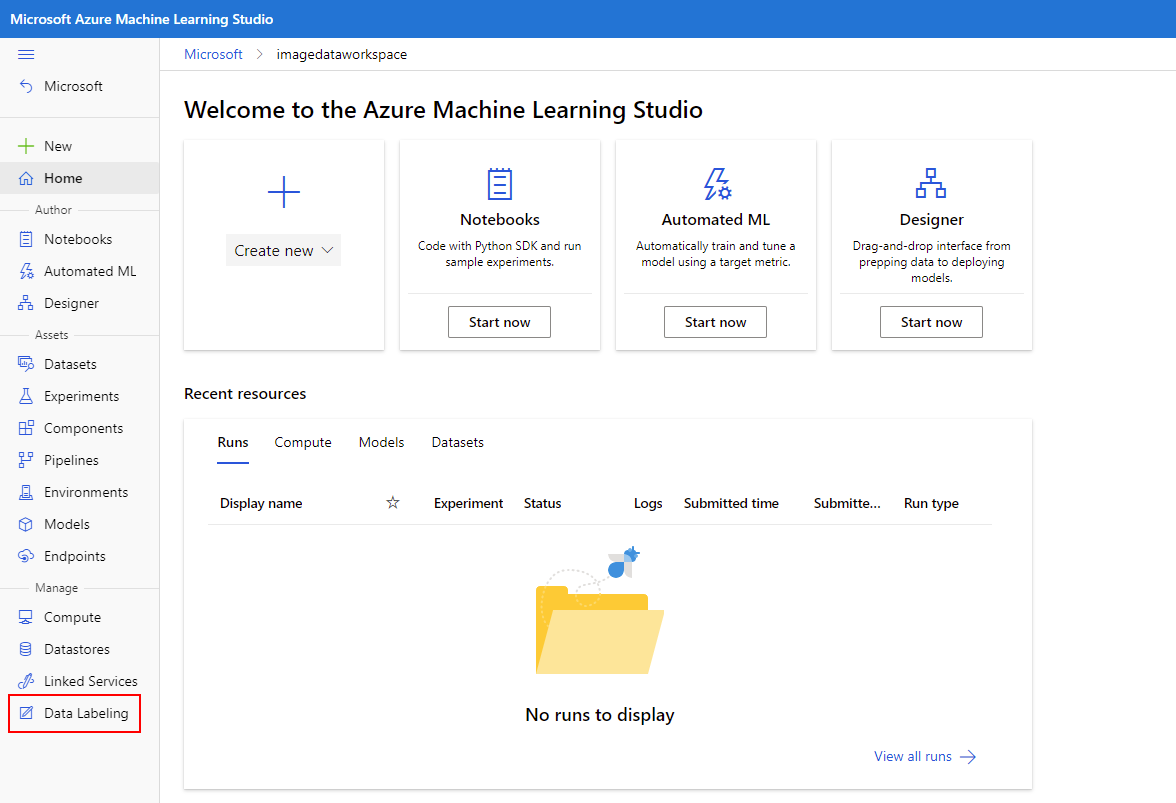Click the Components icon in sidebar
1176x803 pixels.
pos(26,427)
